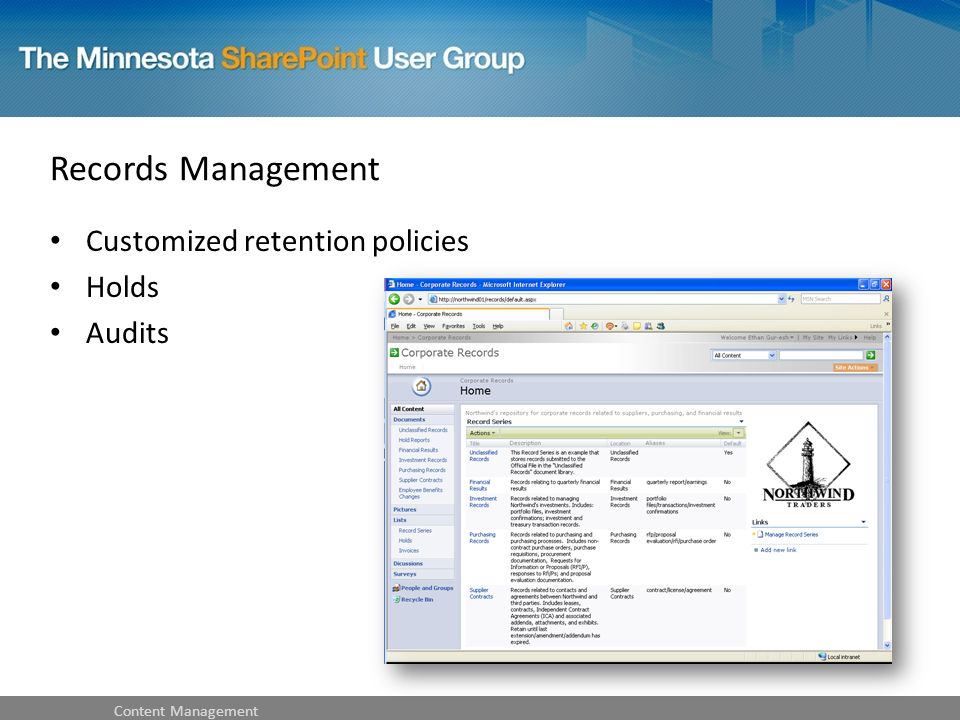The height and width of the screenshot is (720, 960).
Task: Click the Messenger toolbar icon
Action: click(661, 326)
